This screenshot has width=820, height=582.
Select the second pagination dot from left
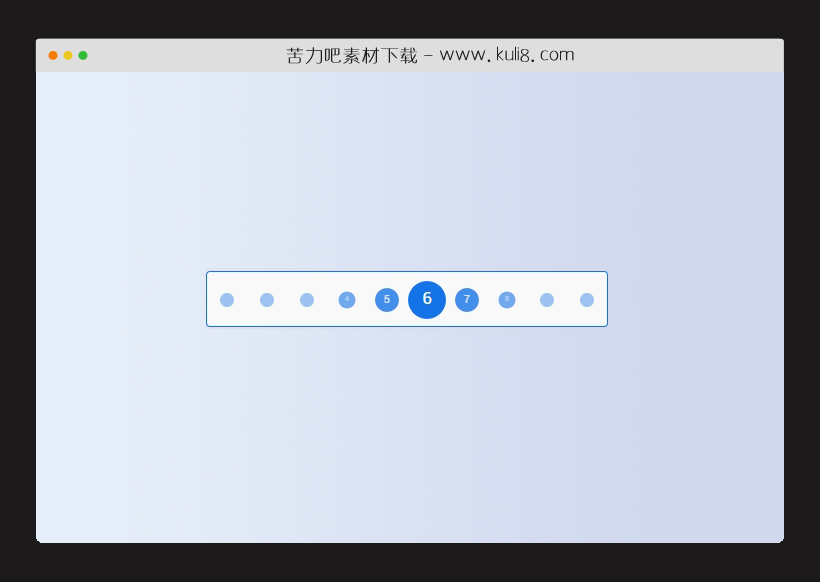tap(267, 300)
